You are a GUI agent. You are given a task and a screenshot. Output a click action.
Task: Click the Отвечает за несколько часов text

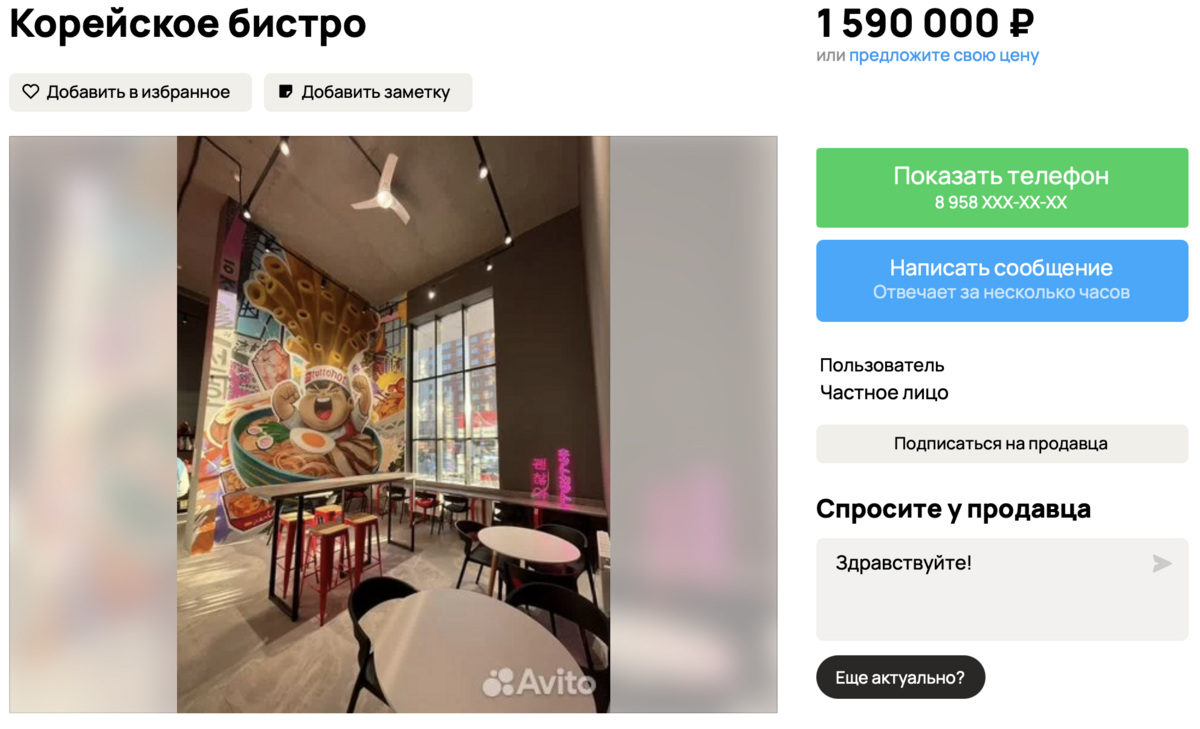[x=1001, y=293]
